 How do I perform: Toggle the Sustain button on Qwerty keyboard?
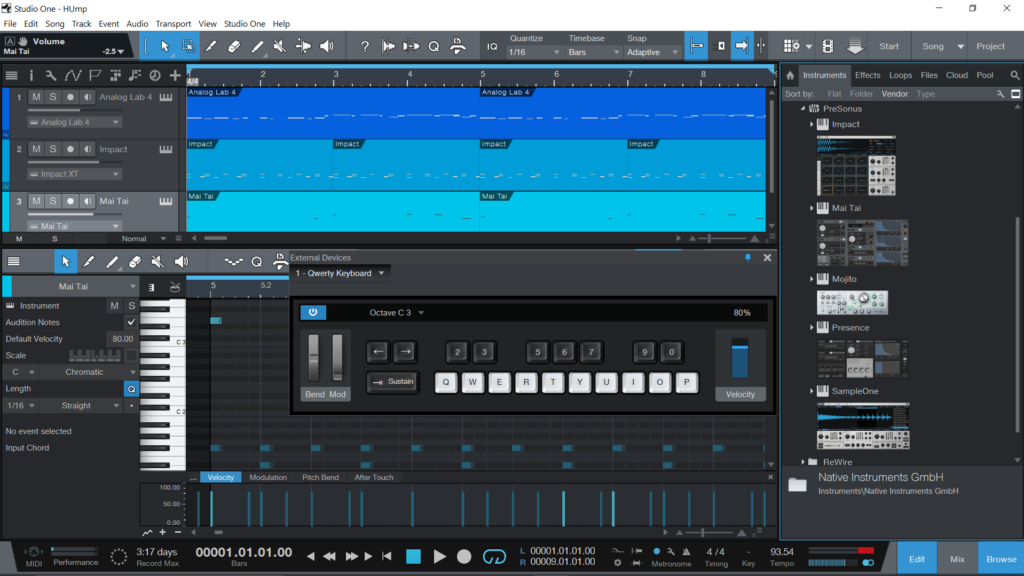[392, 382]
